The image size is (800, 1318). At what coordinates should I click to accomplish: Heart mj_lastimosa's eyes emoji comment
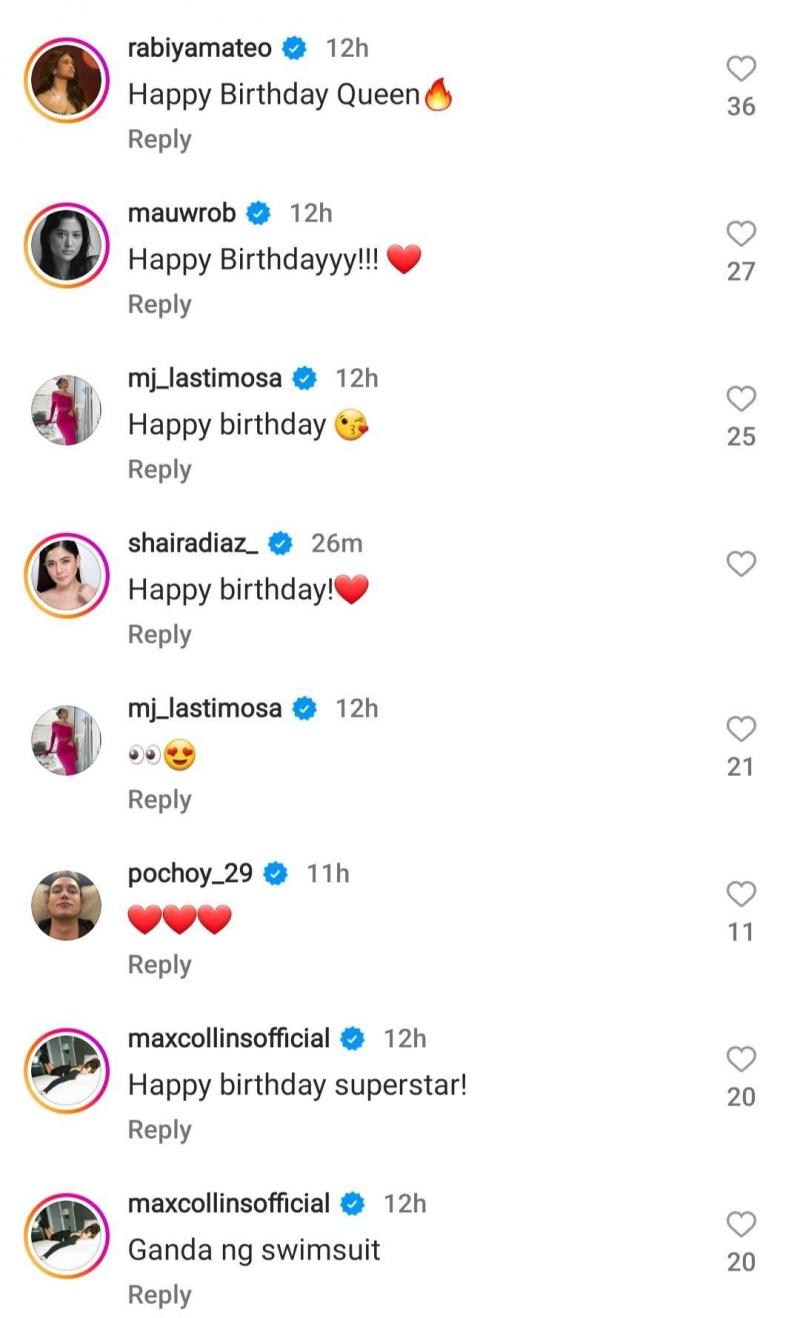pos(740,729)
